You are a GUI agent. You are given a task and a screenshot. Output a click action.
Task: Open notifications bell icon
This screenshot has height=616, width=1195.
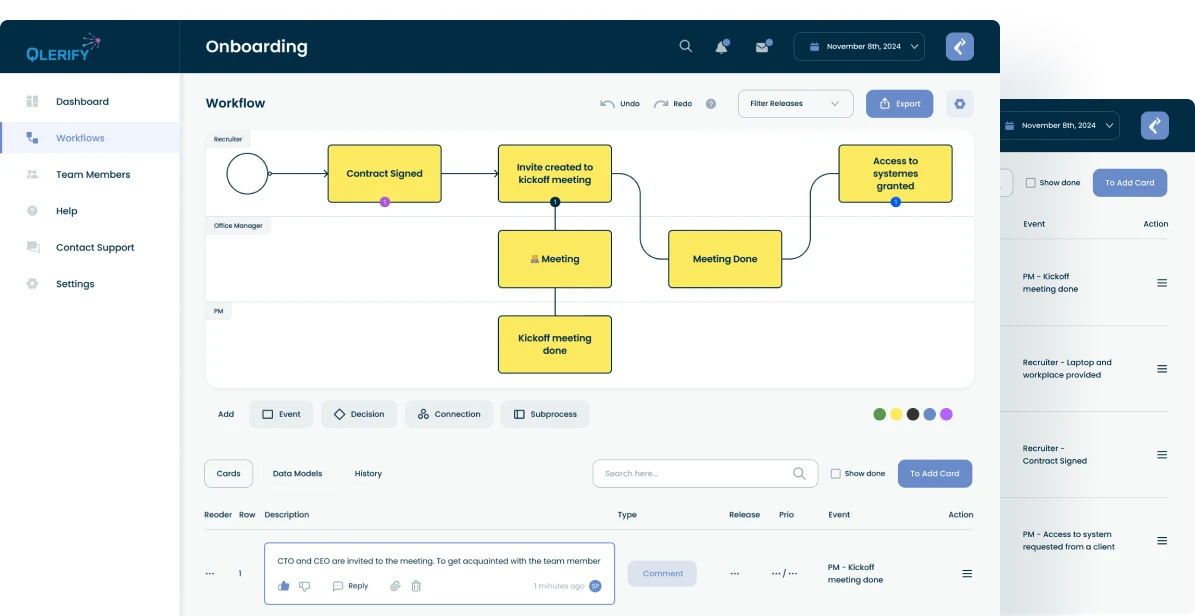point(721,47)
